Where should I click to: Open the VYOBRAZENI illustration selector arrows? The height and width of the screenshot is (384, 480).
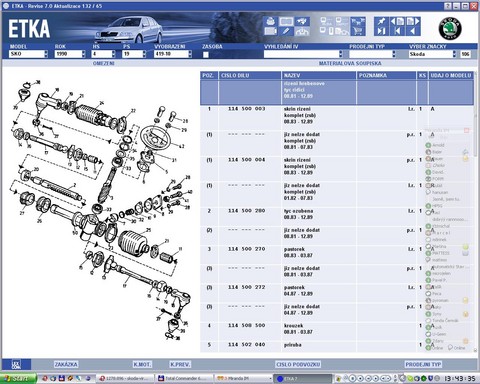click(190, 54)
